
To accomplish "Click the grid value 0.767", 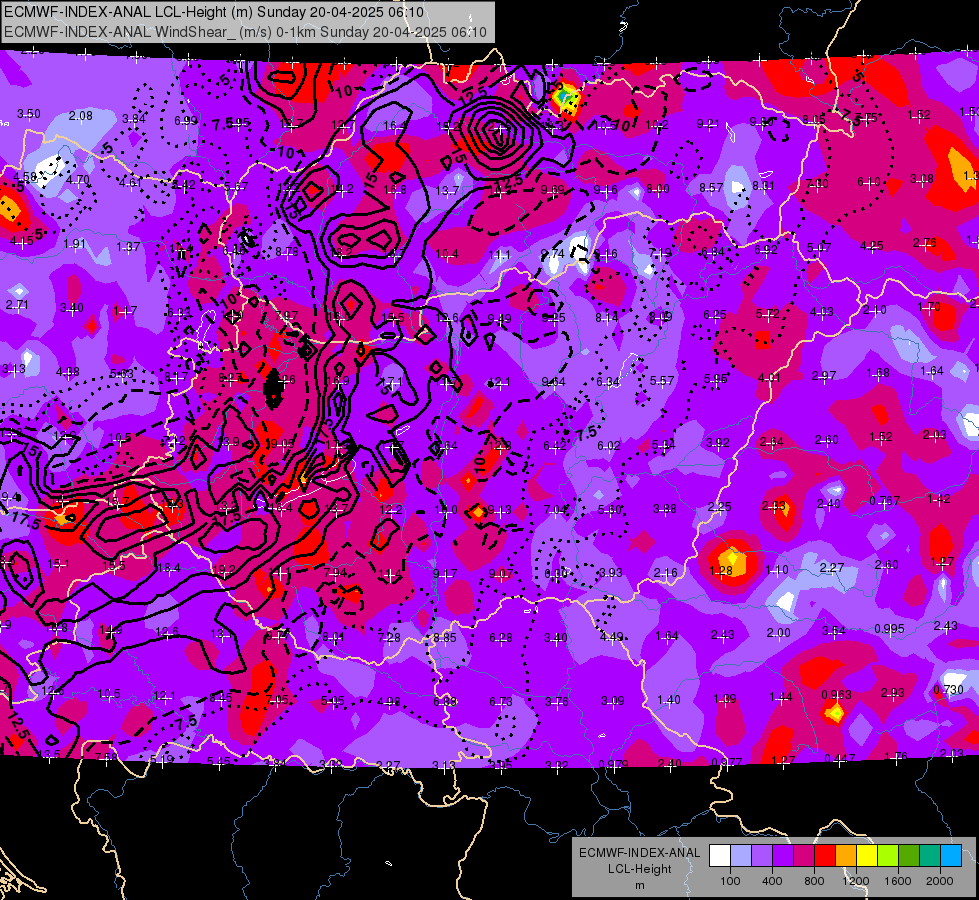I will 885,500.
